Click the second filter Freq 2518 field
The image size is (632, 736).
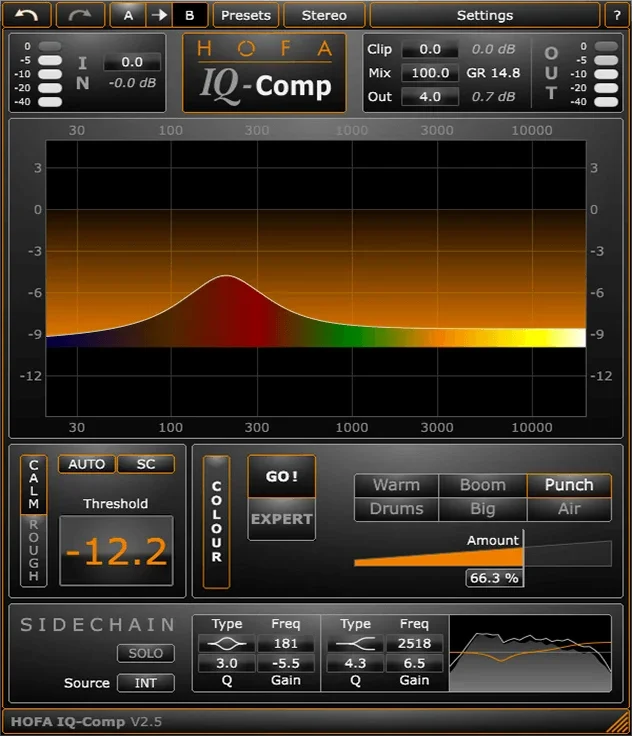414,644
